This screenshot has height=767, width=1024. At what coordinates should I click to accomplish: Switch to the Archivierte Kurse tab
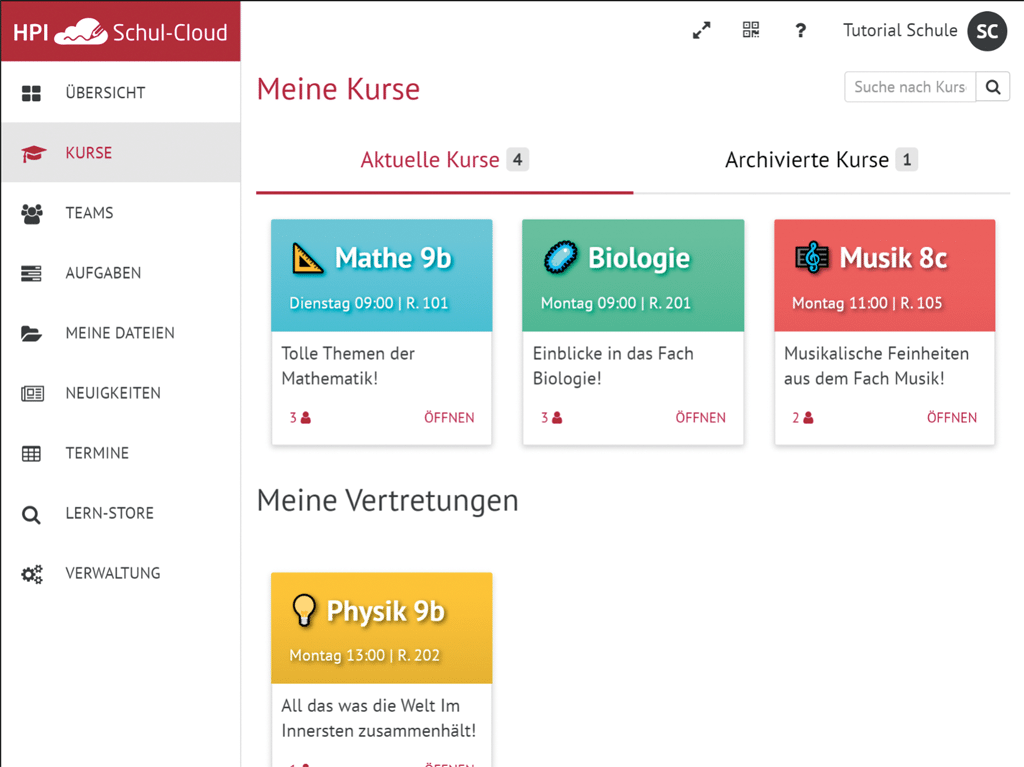(x=820, y=159)
